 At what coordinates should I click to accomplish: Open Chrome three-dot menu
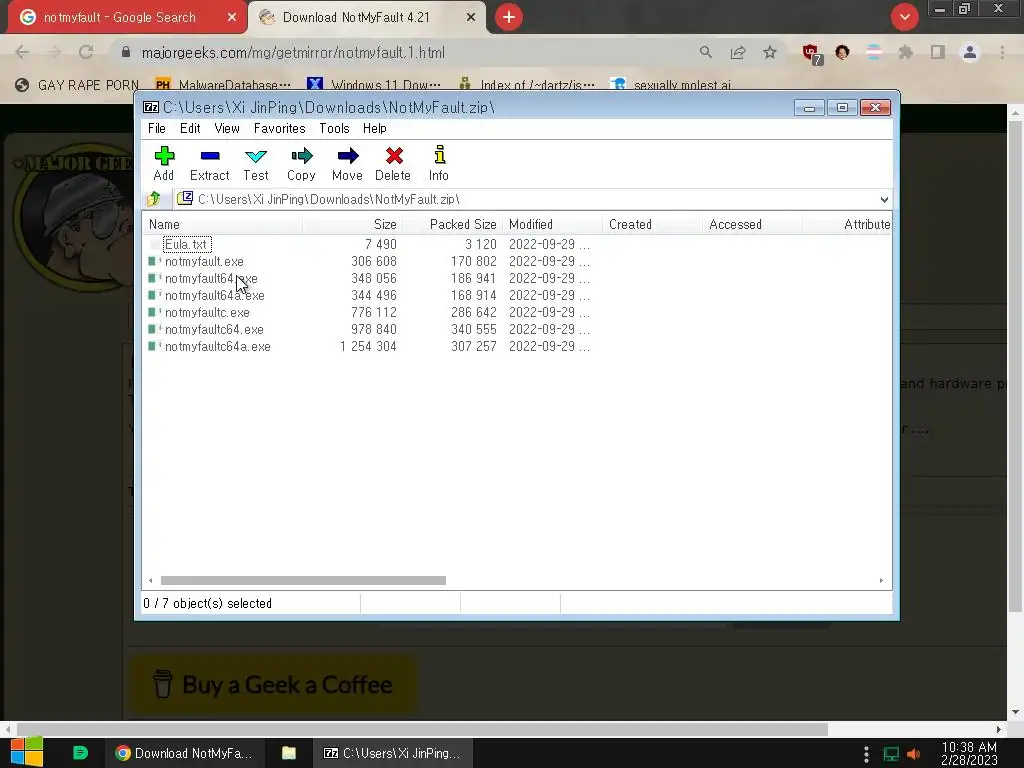tap(1002, 52)
